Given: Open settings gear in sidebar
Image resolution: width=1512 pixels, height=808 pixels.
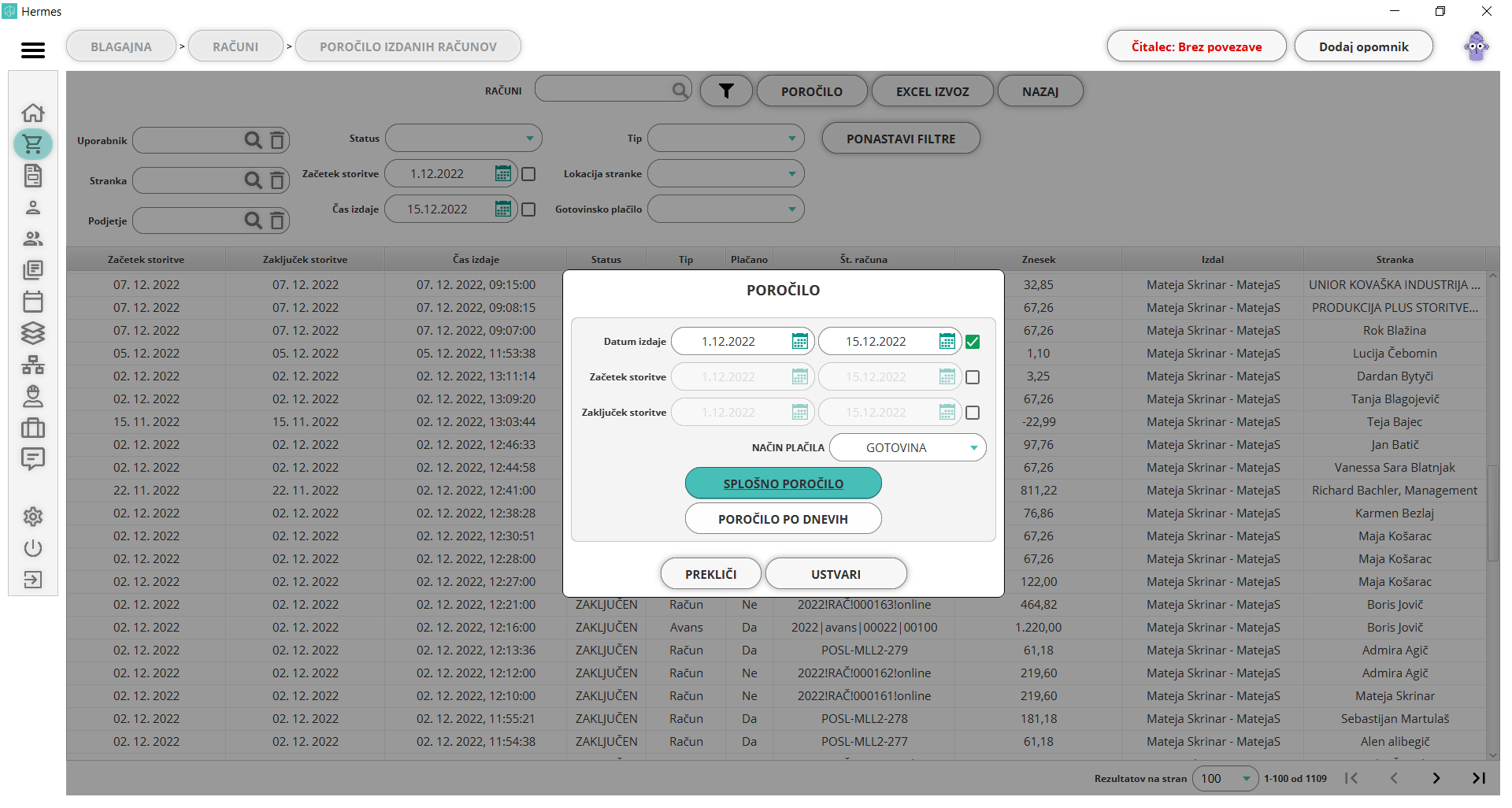Looking at the screenshot, I should (x=33, y=517).
